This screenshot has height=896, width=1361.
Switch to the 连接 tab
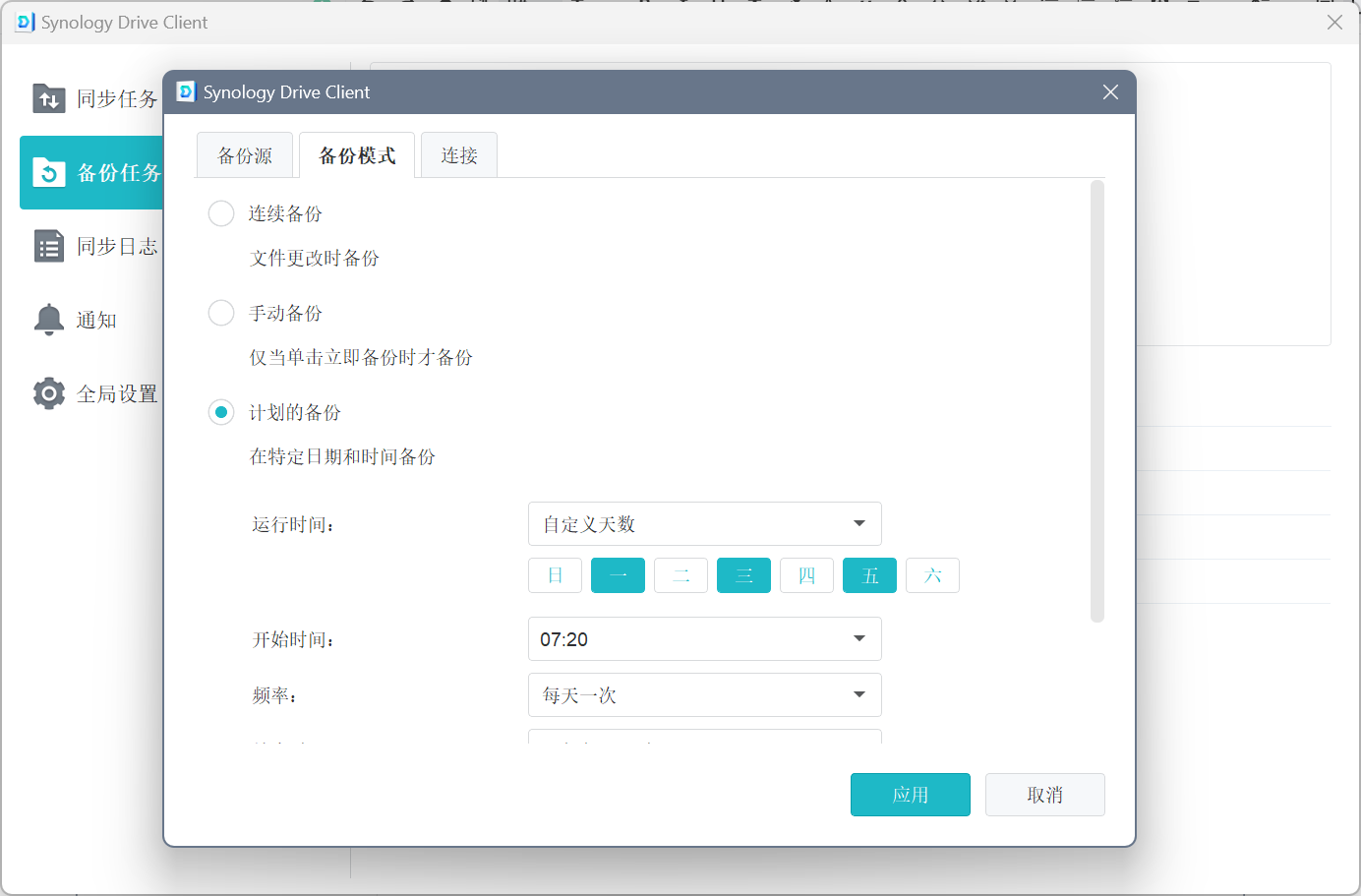(458, 155)
